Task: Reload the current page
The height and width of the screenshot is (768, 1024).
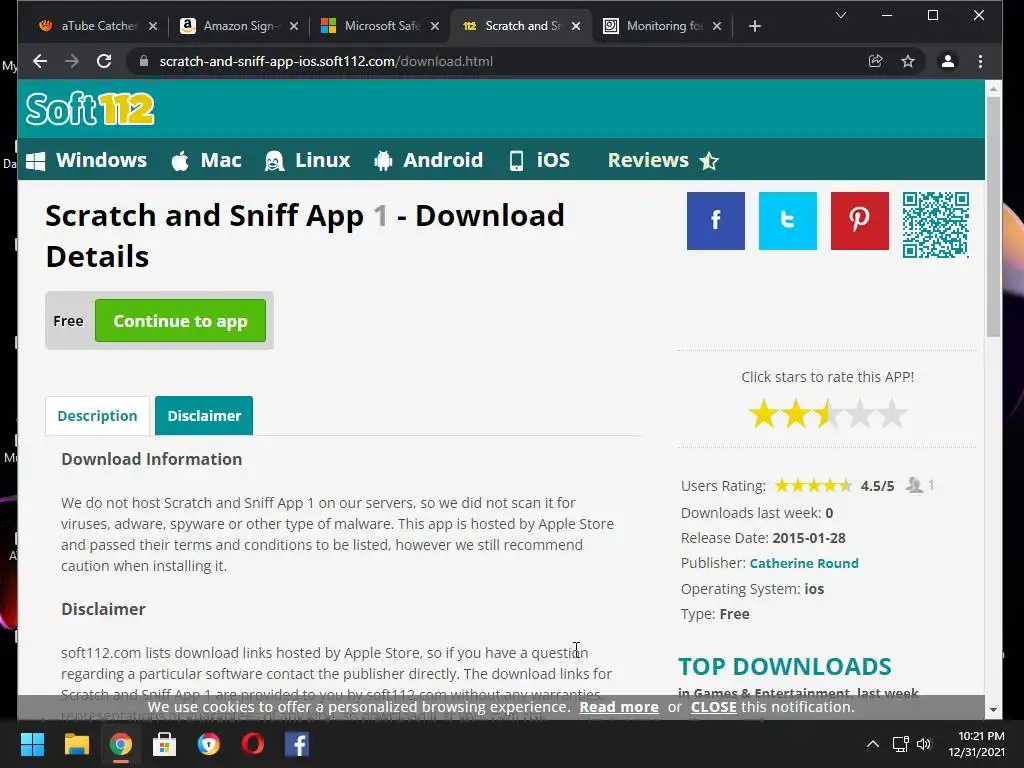Action: click(x=104, y=61)
